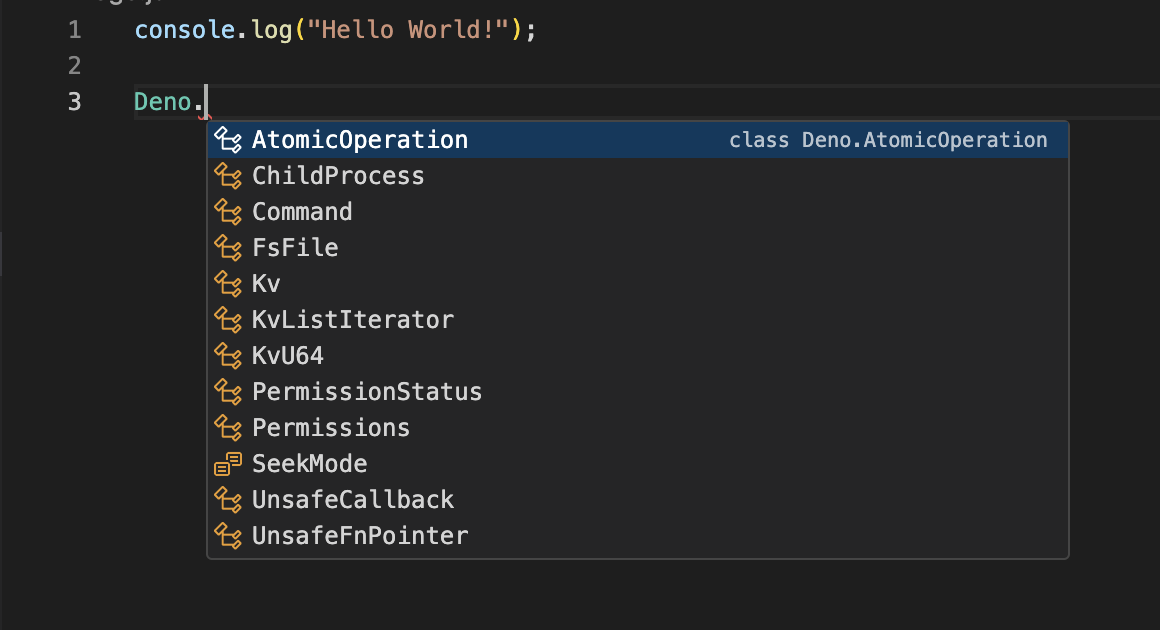The height and width of the screenshot is (630, 1160).
Task: Click line number 1 in the gutter
Action: point(75,30)
